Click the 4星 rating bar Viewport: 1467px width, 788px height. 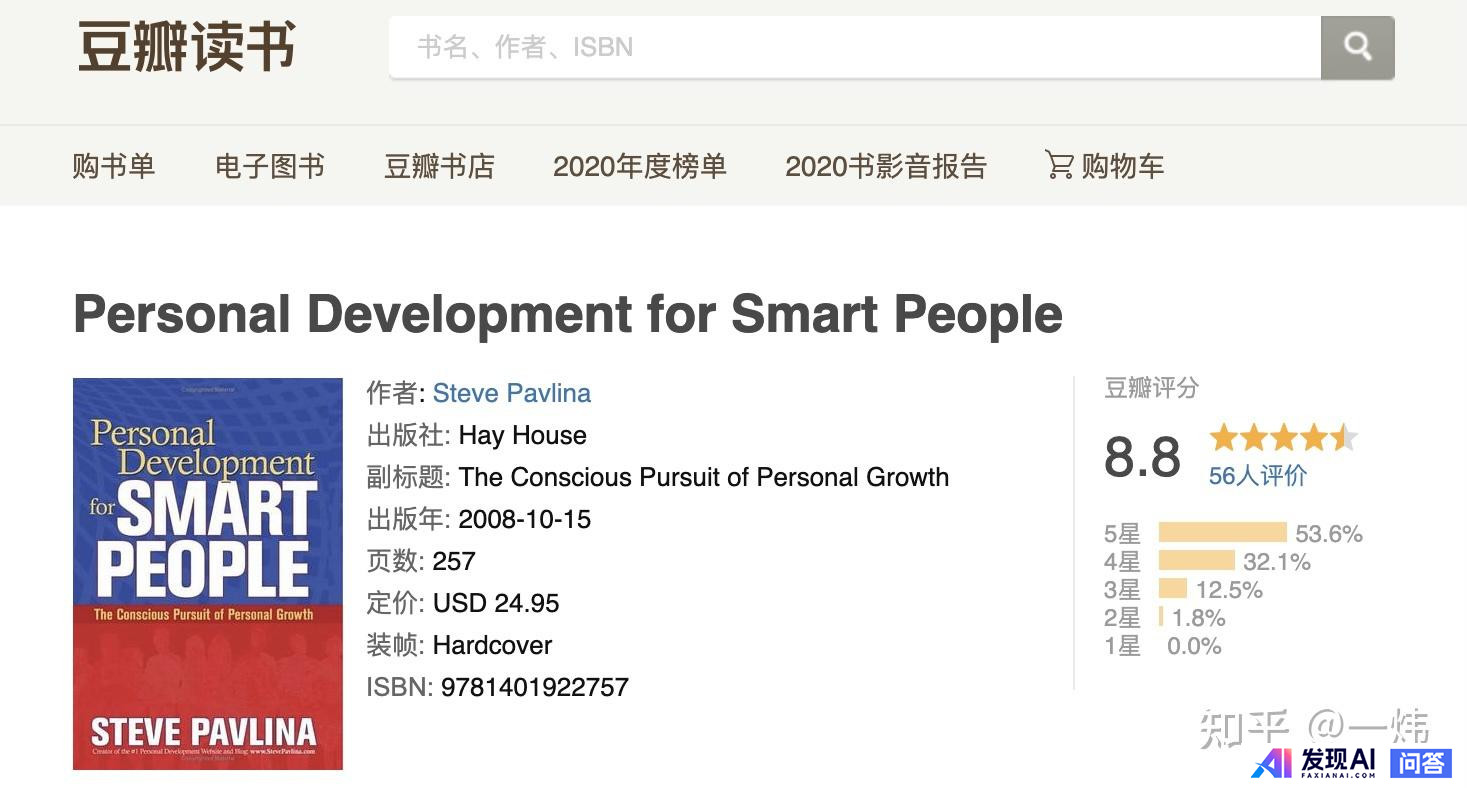(1196, 561)
